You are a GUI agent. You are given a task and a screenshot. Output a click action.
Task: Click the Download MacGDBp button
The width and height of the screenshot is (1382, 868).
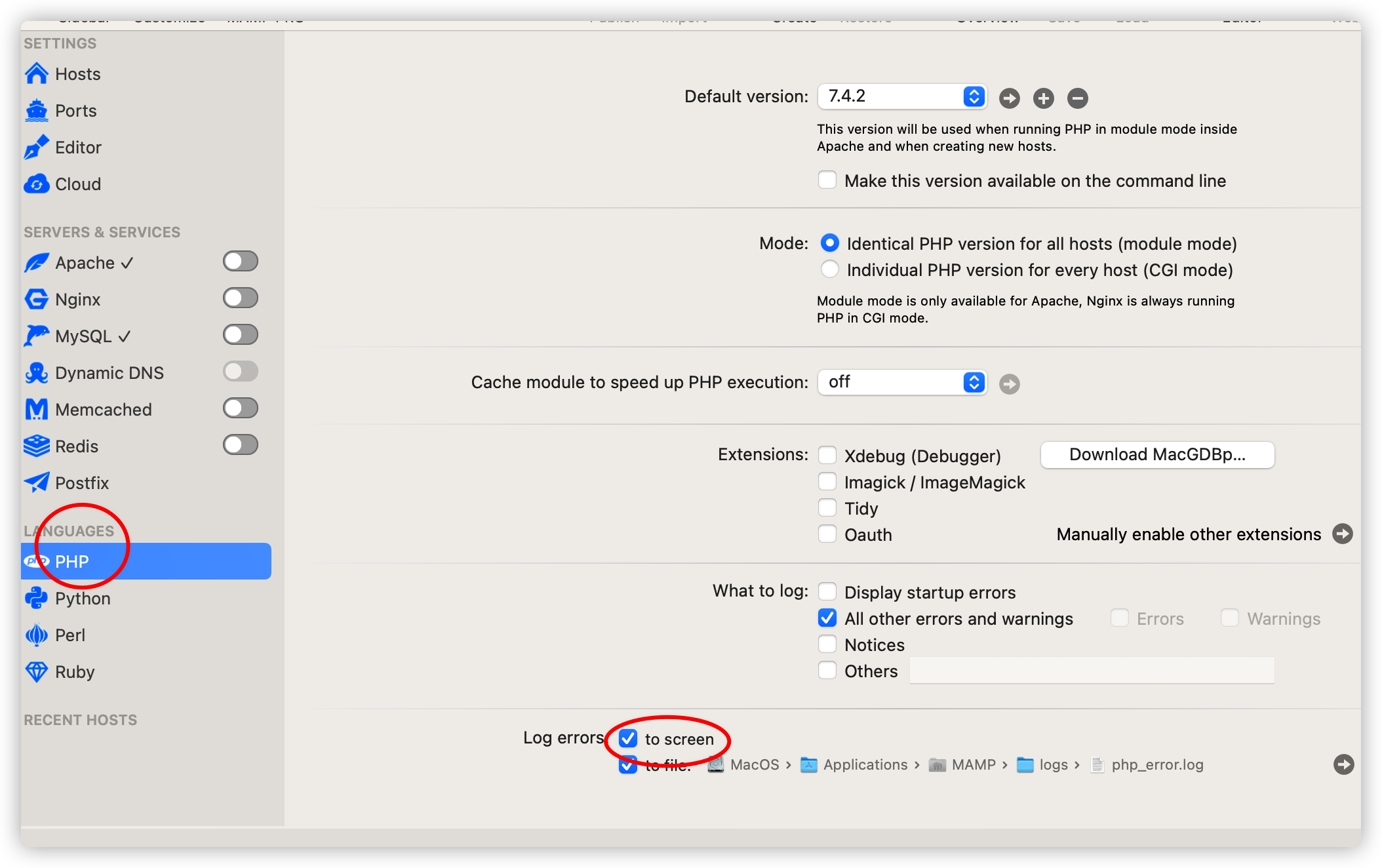pyautogui.click(x=1157, y=455)
